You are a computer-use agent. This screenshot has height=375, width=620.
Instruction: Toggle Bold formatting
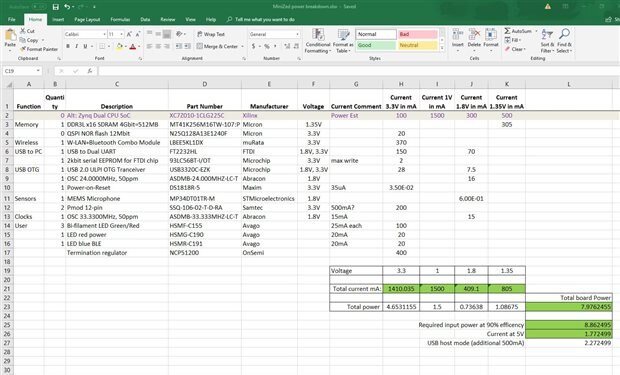pos(68,47)
